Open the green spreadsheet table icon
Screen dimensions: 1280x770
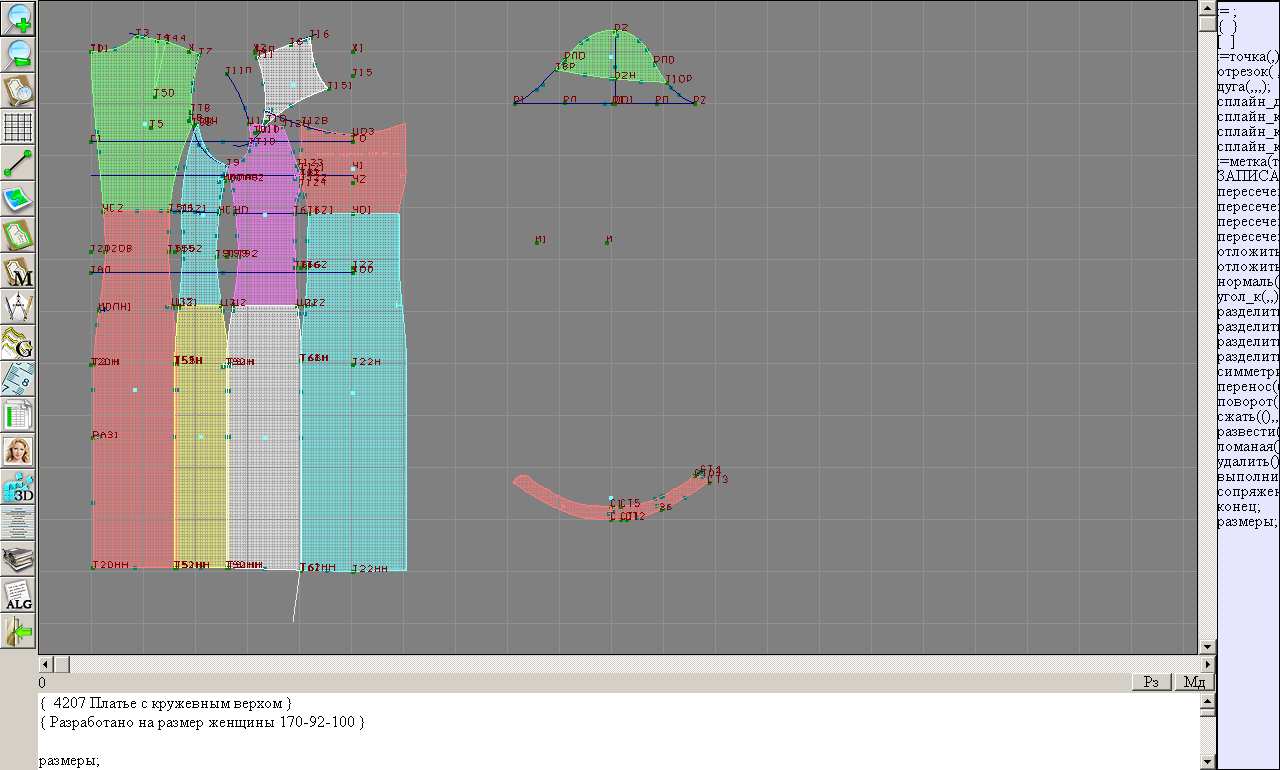pos(19,414)
